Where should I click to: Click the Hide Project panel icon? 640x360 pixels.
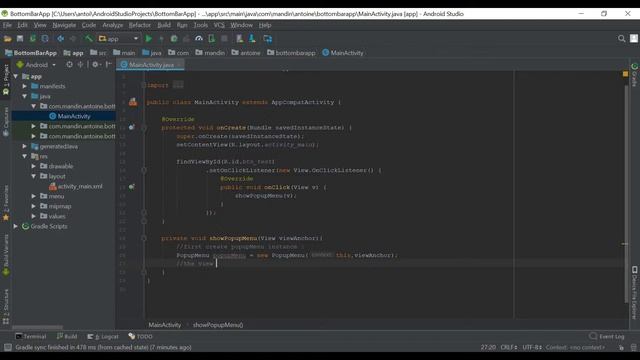[108, 64]
